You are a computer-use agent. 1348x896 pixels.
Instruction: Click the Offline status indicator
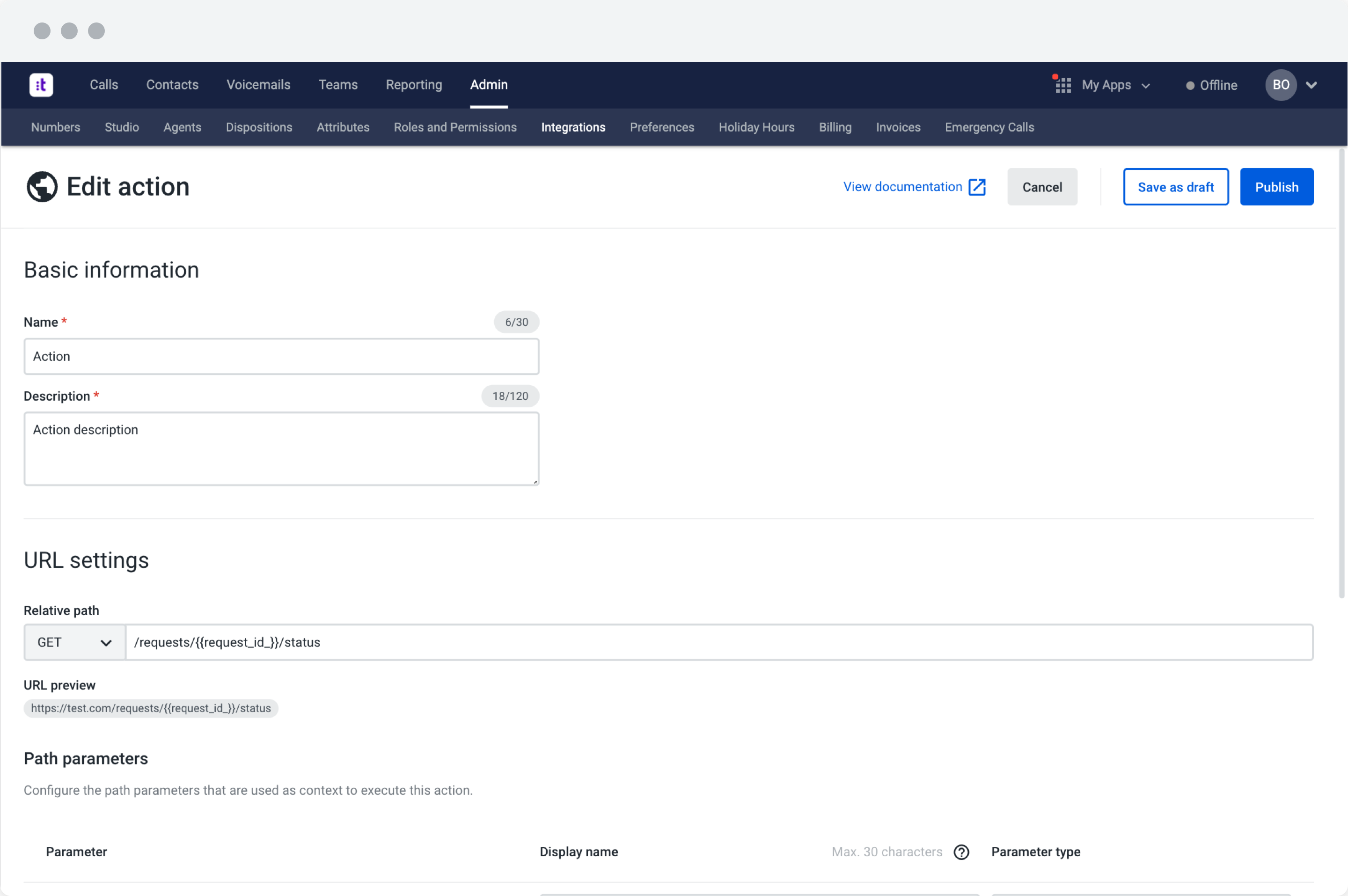[x=1211, y=85]
